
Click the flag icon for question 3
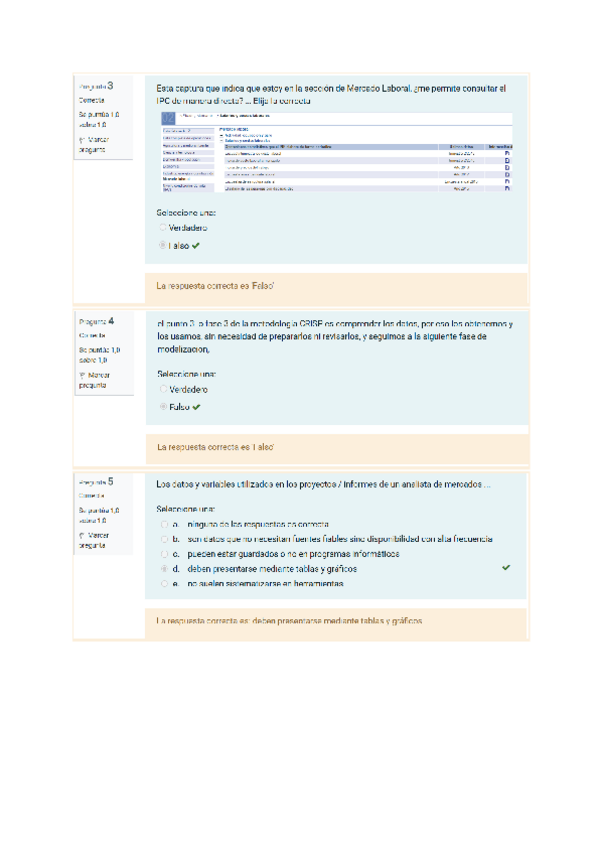81,140
